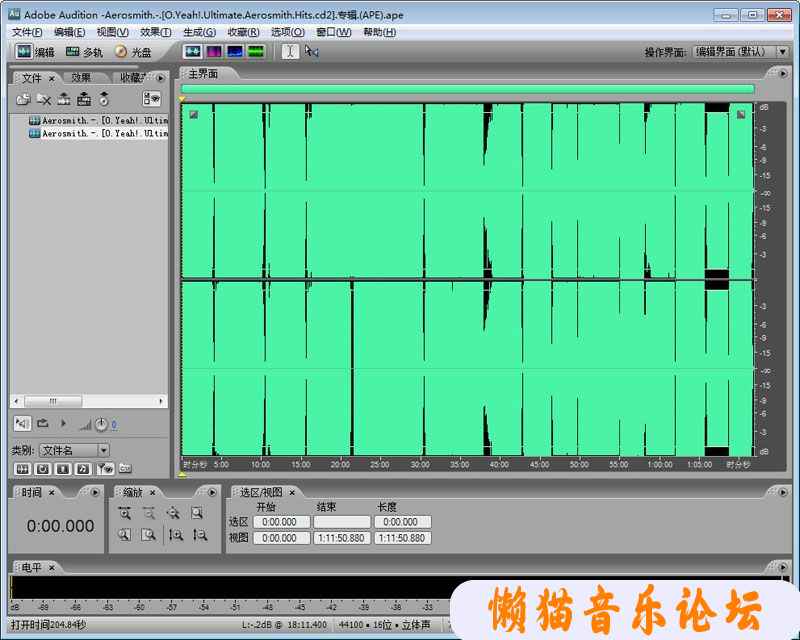The image size is (800, 640).
Task: Open the 缩放 panel options arrow menu
Action: (x=212, y=493)
